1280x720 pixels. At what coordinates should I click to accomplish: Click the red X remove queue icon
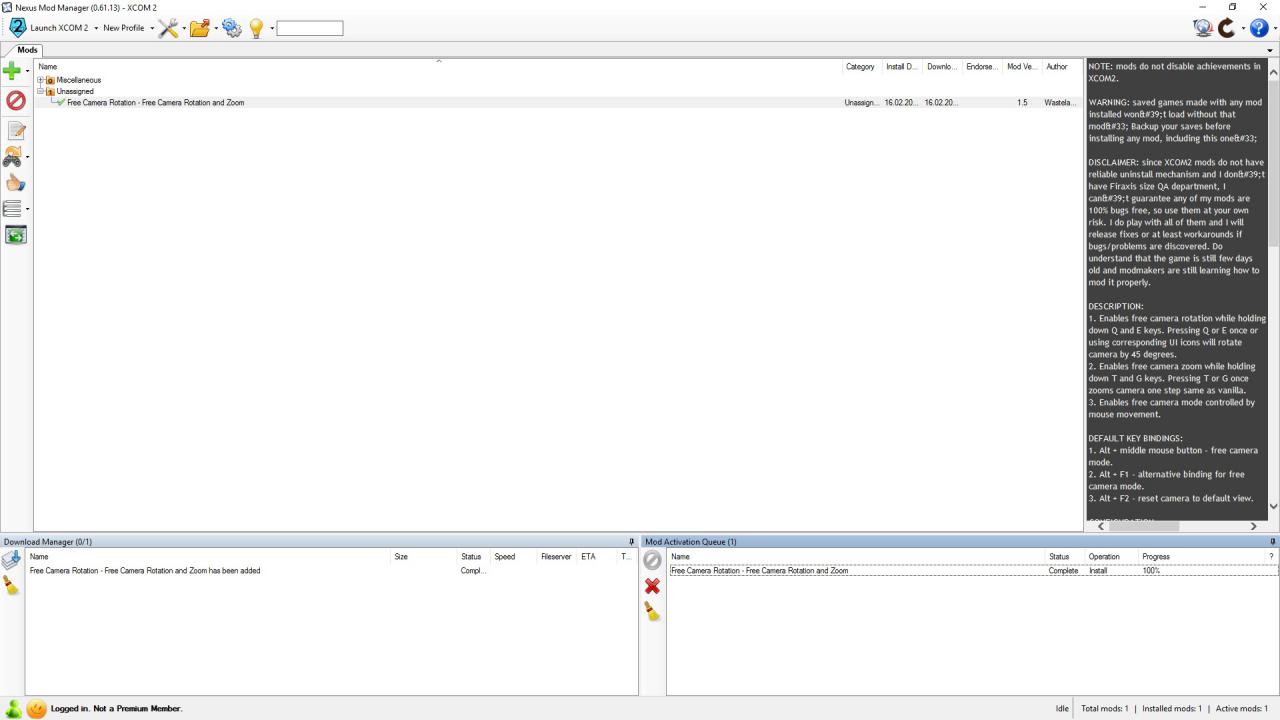653,586
